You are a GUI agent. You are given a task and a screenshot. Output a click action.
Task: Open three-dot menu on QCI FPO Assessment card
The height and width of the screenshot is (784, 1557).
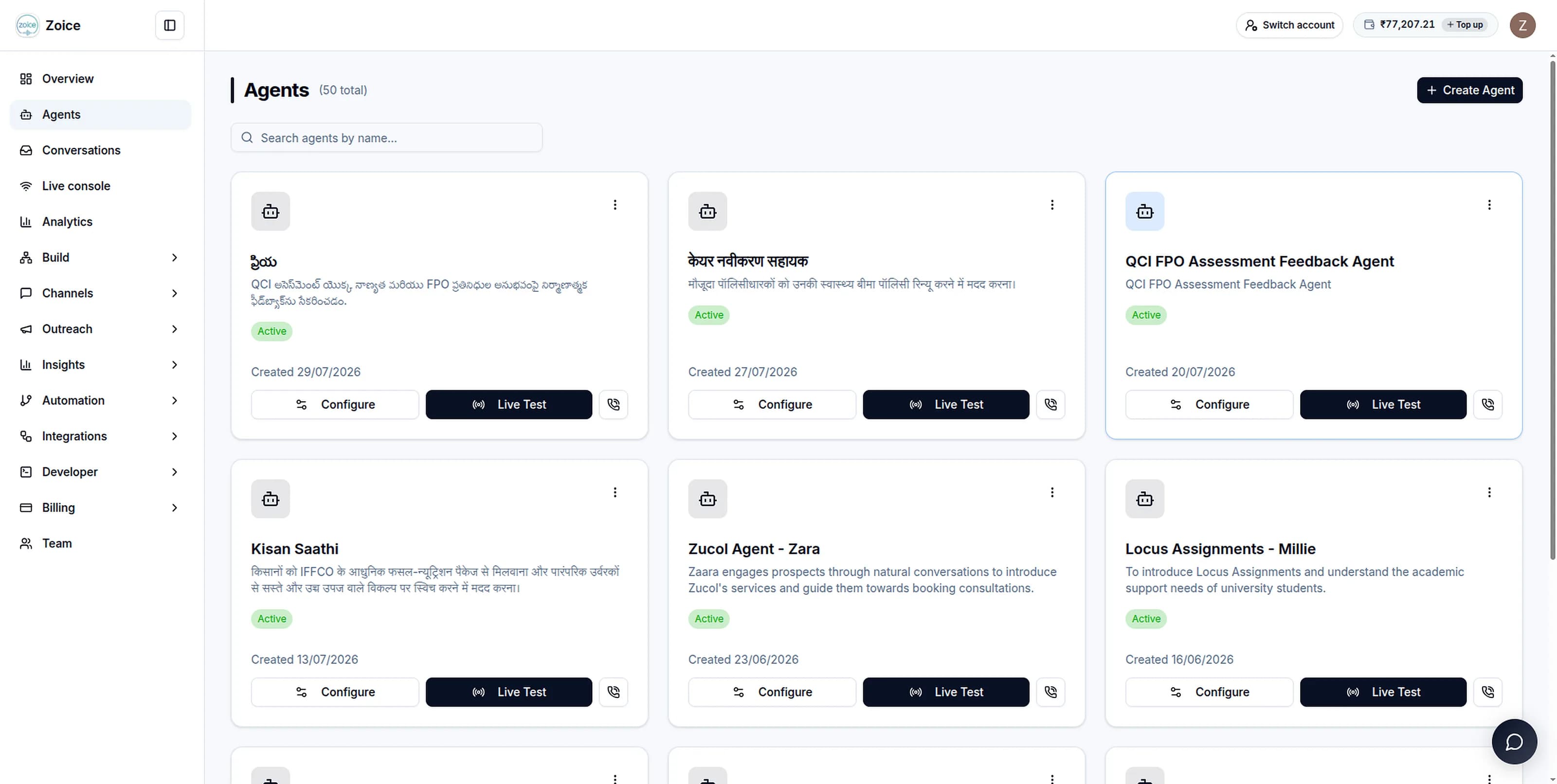[1489, 205]
